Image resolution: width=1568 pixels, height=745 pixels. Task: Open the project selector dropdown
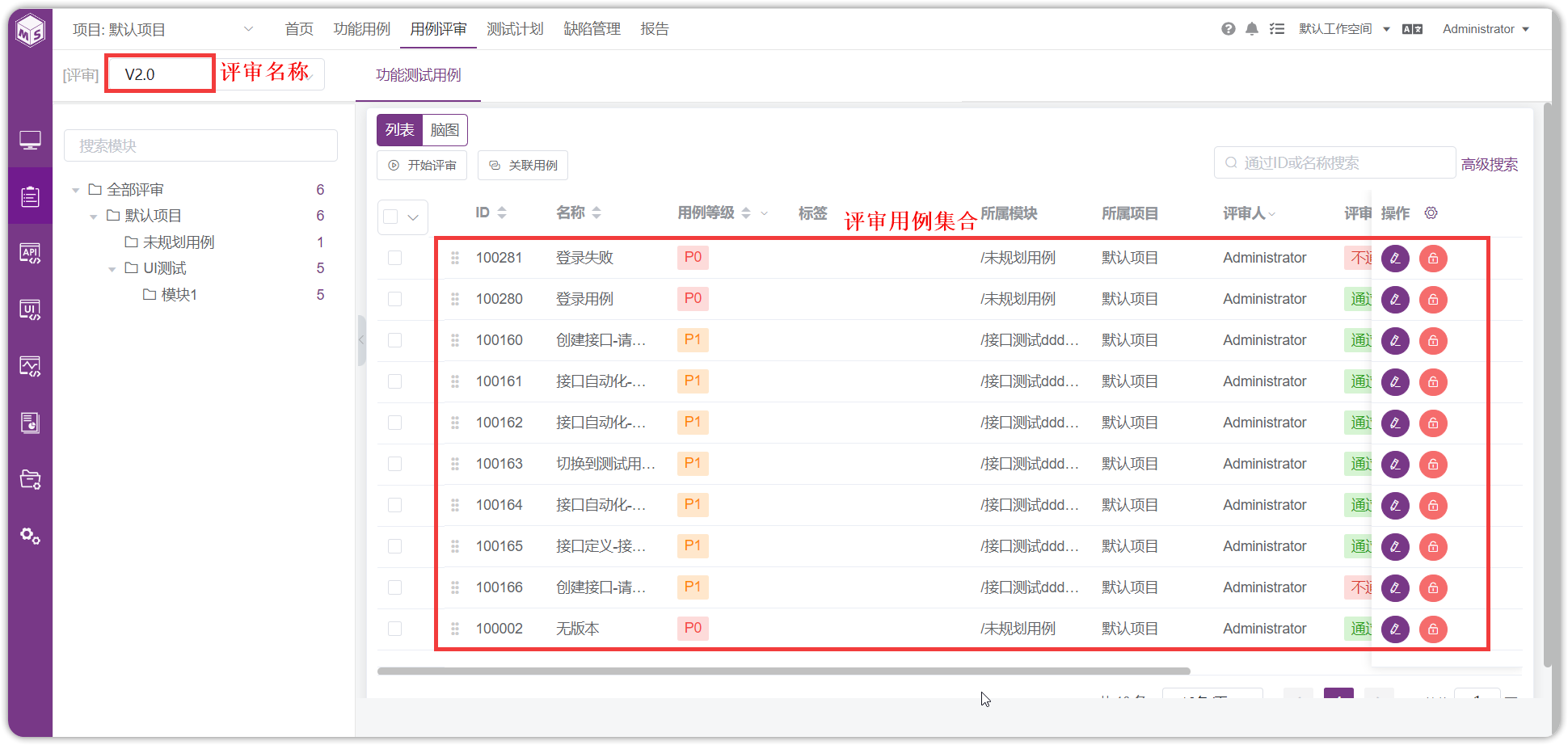point(162,29)
